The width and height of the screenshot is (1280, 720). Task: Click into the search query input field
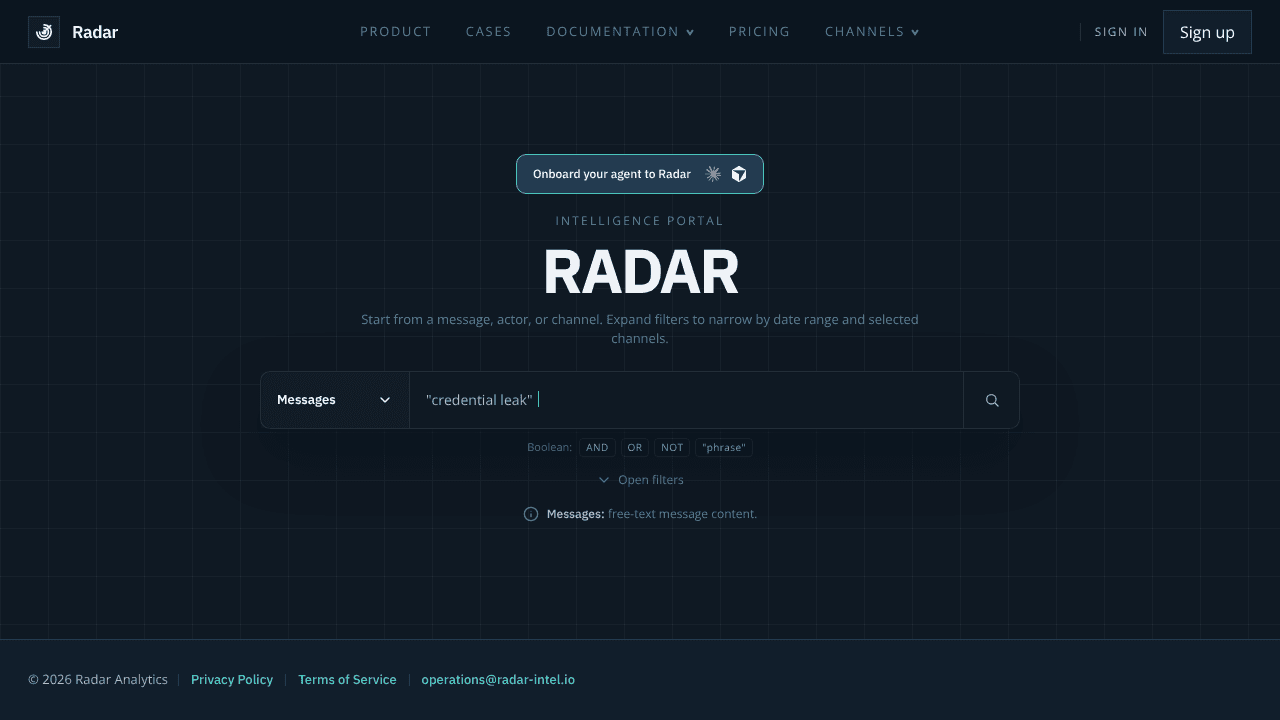(x=686, y=400)
